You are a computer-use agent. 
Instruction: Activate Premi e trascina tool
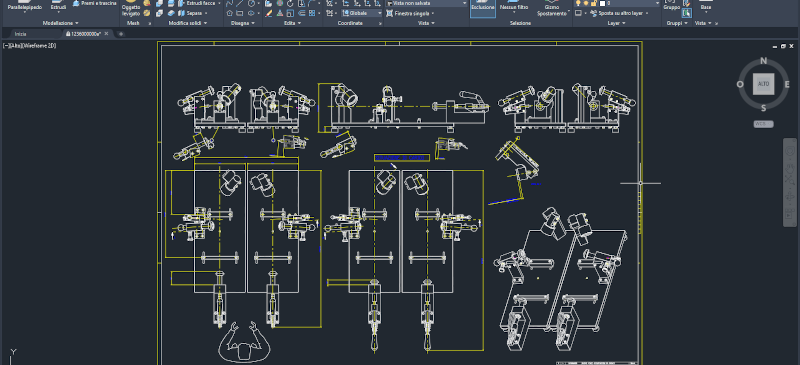tap(95, 3)
